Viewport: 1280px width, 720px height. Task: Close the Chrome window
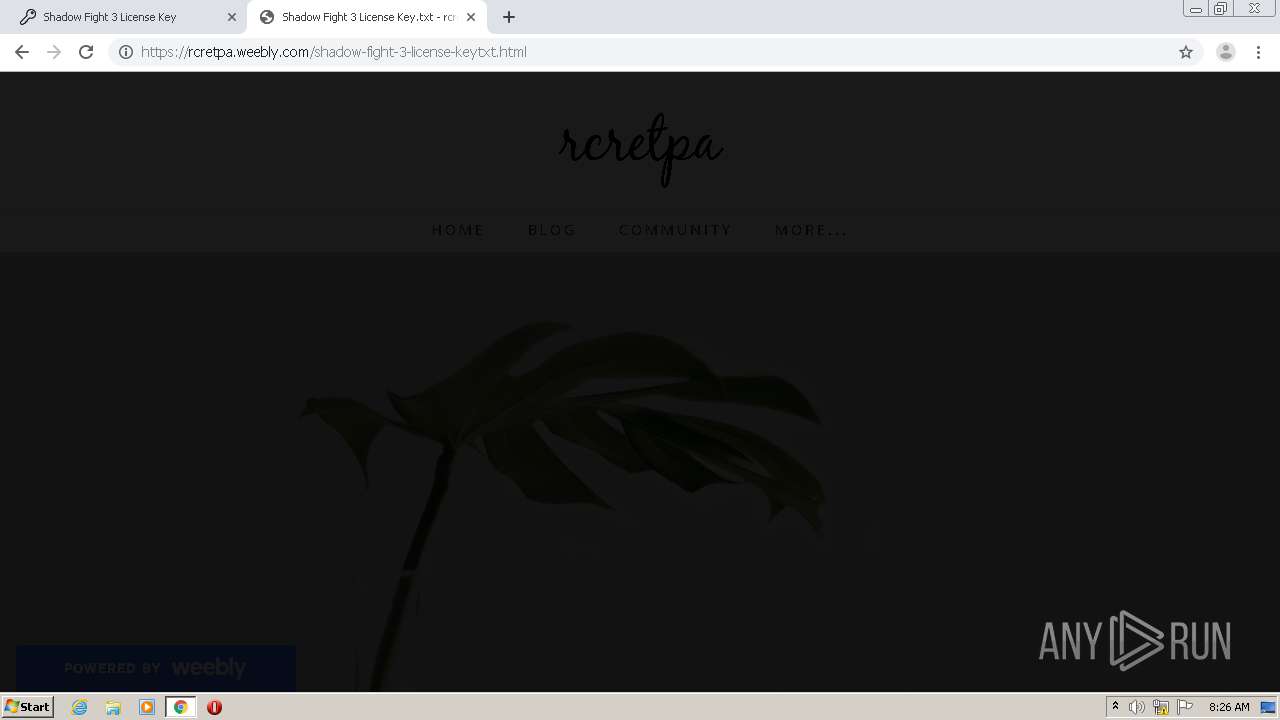coord(1254,9)
